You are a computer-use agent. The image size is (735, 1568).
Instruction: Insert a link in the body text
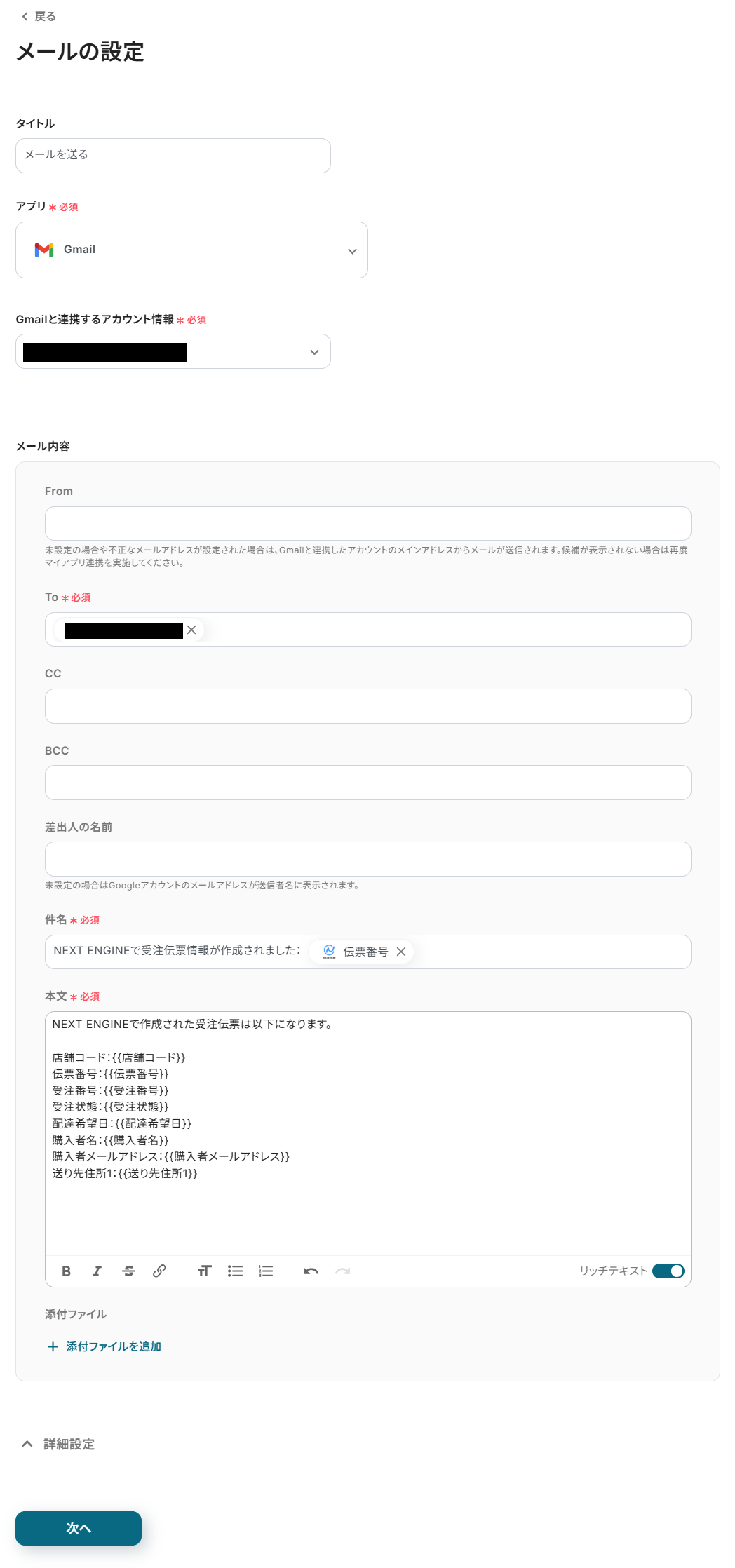pyautogui.click(x=159, y=1271)
